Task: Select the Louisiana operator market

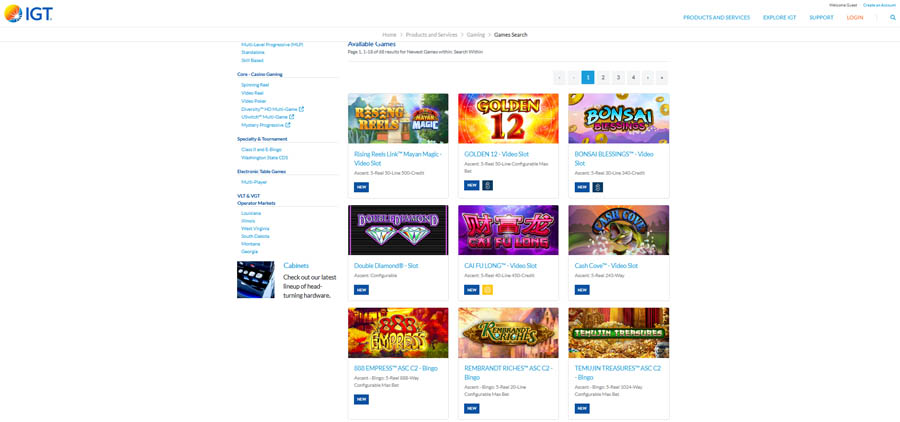Action: tap(251, 213)
